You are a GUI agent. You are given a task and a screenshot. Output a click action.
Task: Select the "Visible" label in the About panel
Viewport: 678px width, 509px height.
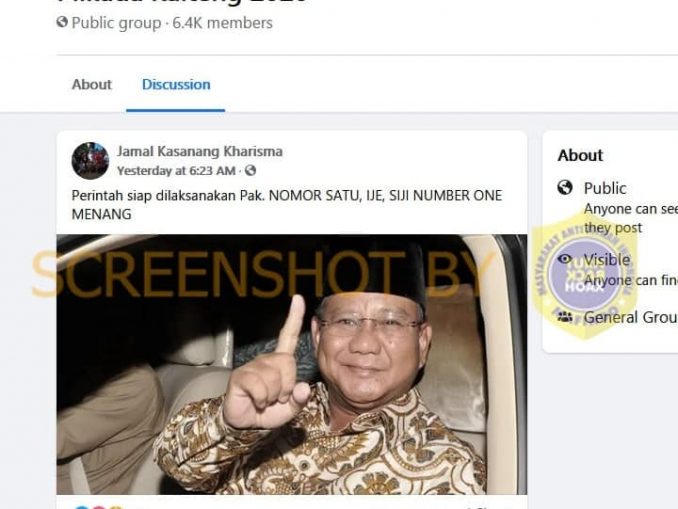click(607, 259)
